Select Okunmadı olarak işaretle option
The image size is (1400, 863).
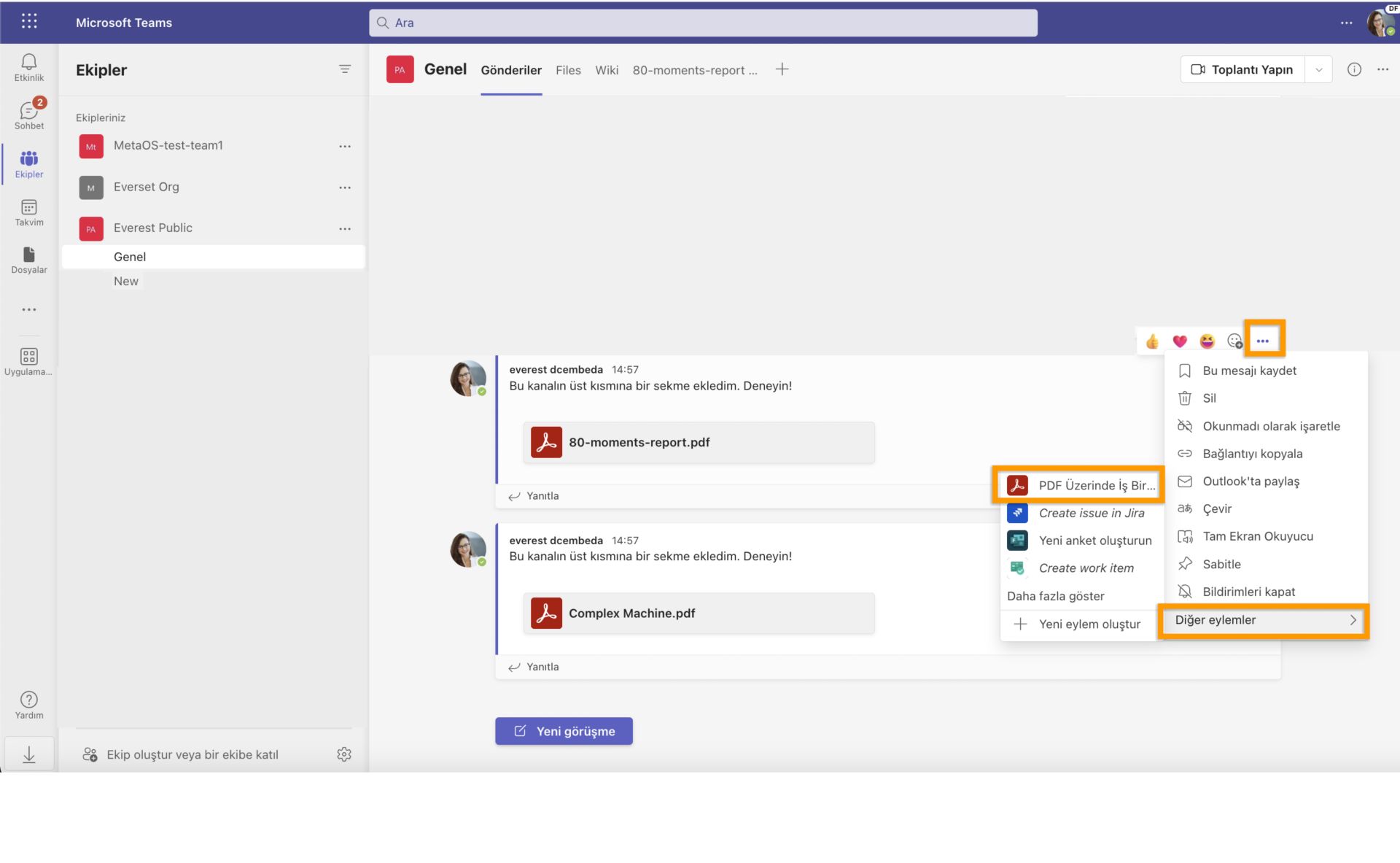tap(1272, 425)
